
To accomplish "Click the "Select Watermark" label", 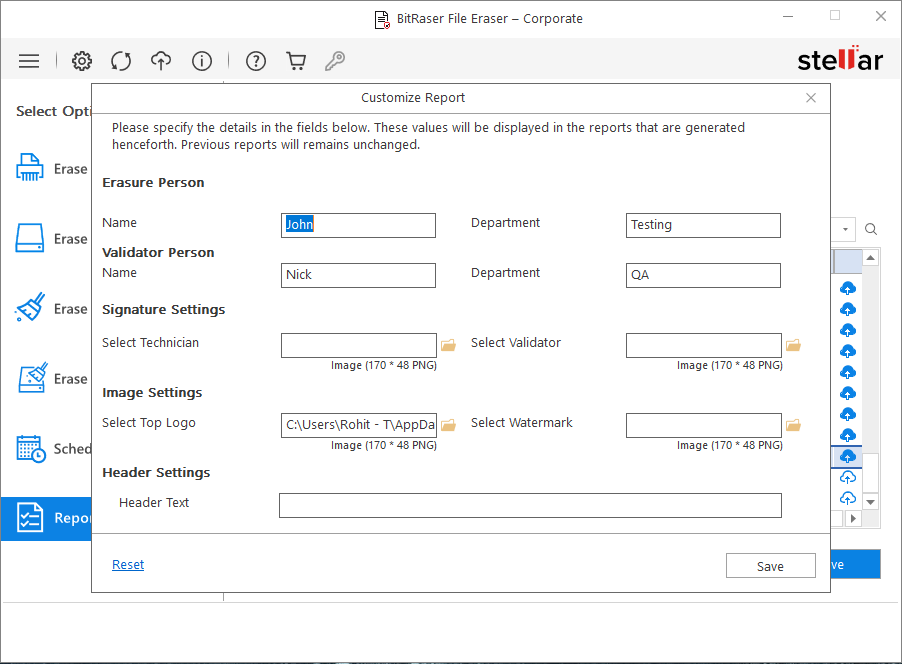I will pos(522,423).
